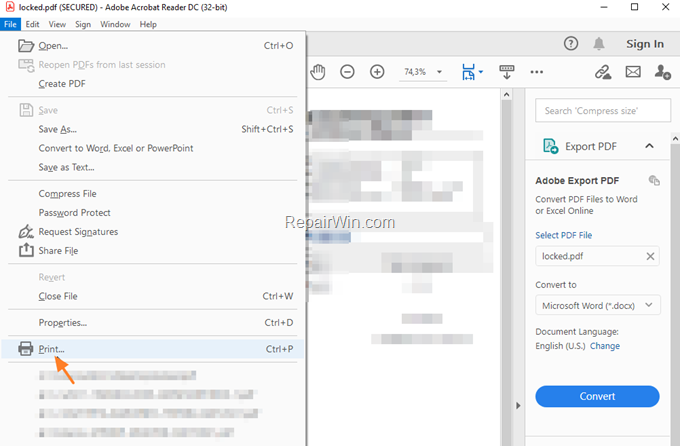
Task: Click the Sign In button
Action: click(644, 44)
